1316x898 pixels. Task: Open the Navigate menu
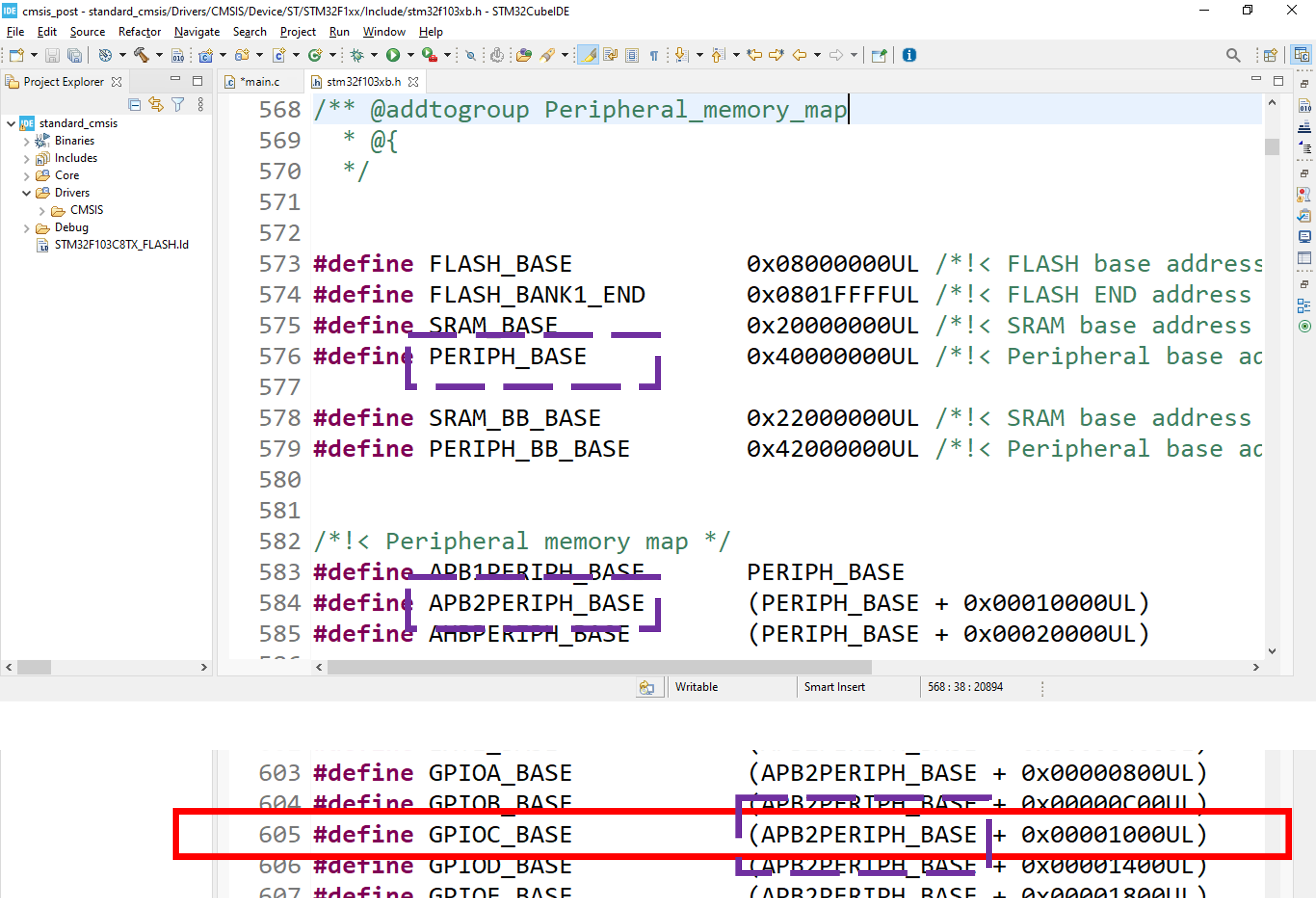[197, 32]
